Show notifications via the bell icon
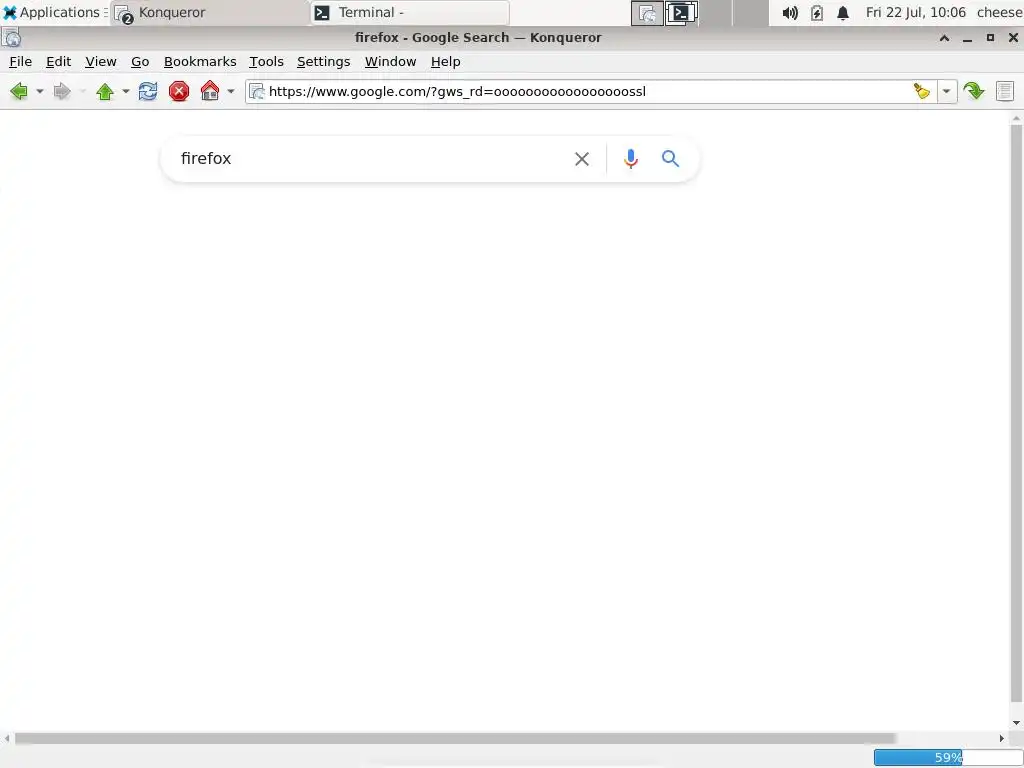This screenshot has height=768, width=1024. pos(843,12)
